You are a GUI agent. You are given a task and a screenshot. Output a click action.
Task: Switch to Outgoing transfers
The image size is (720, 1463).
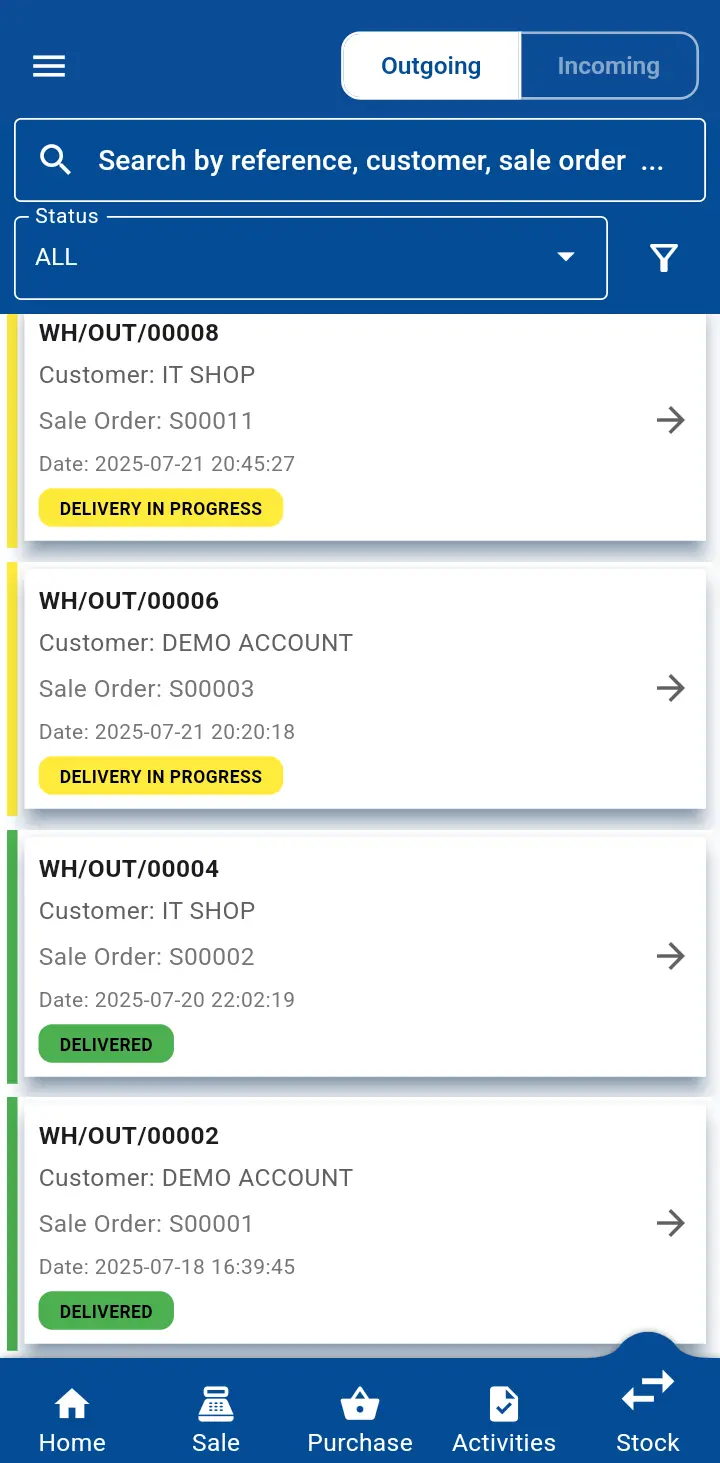coord(431,66)
